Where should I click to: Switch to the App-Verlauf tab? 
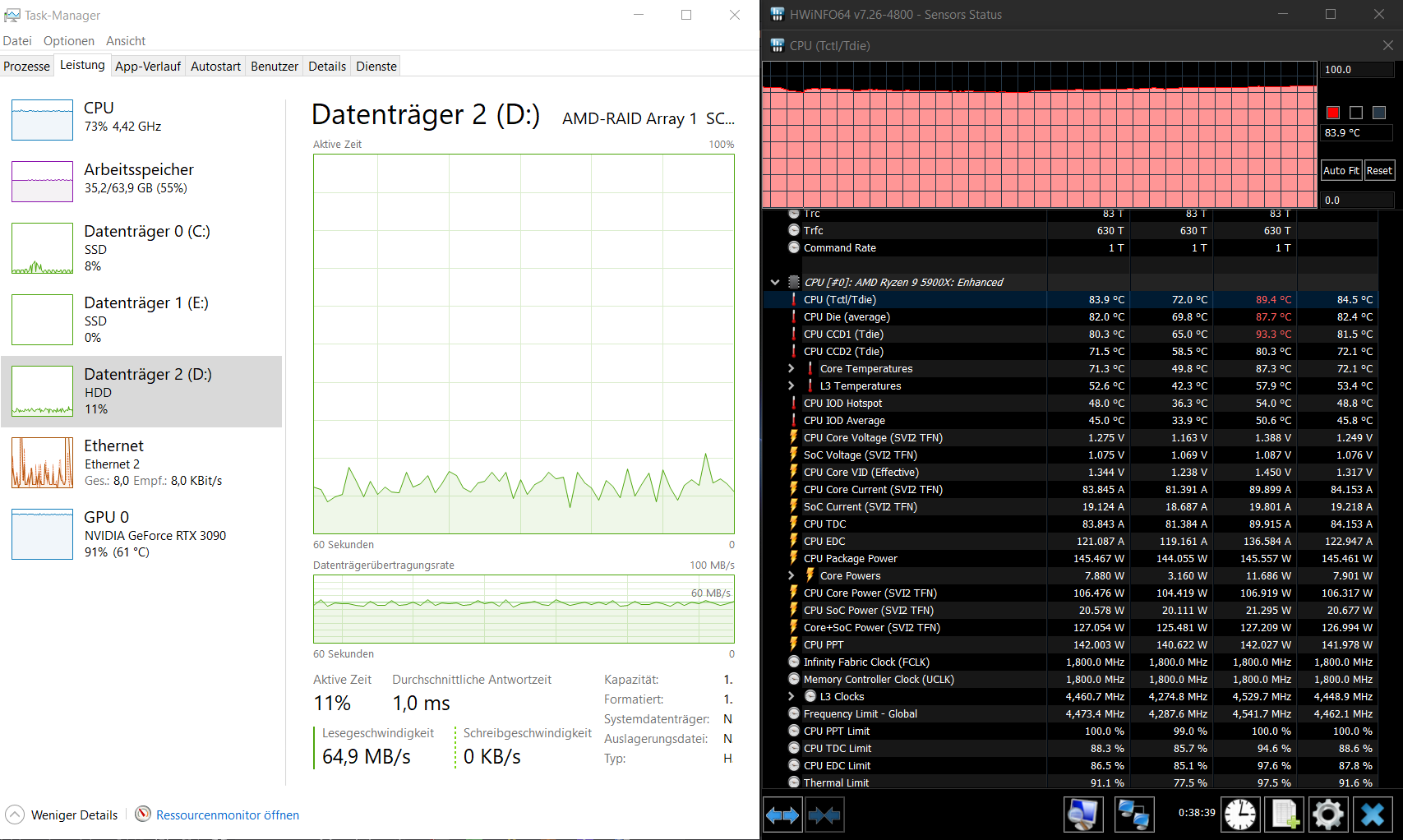pyautogui.click(x=148, y=66)
